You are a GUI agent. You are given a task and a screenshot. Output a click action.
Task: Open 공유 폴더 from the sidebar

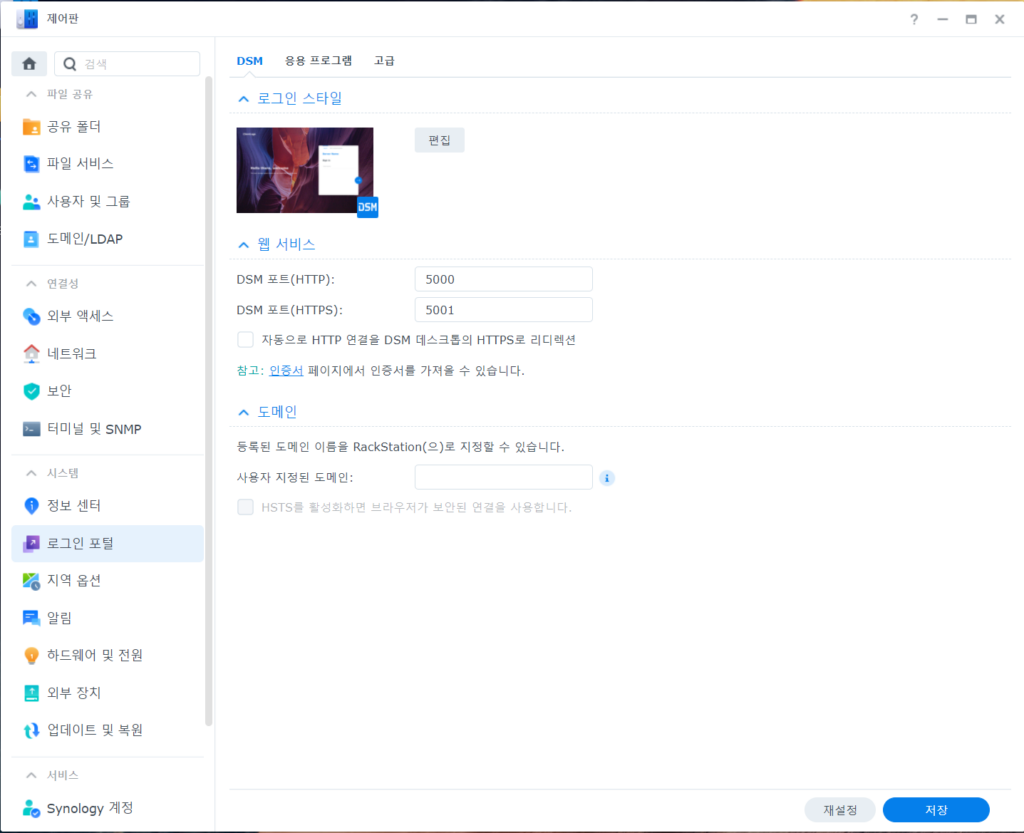(74, 127)
